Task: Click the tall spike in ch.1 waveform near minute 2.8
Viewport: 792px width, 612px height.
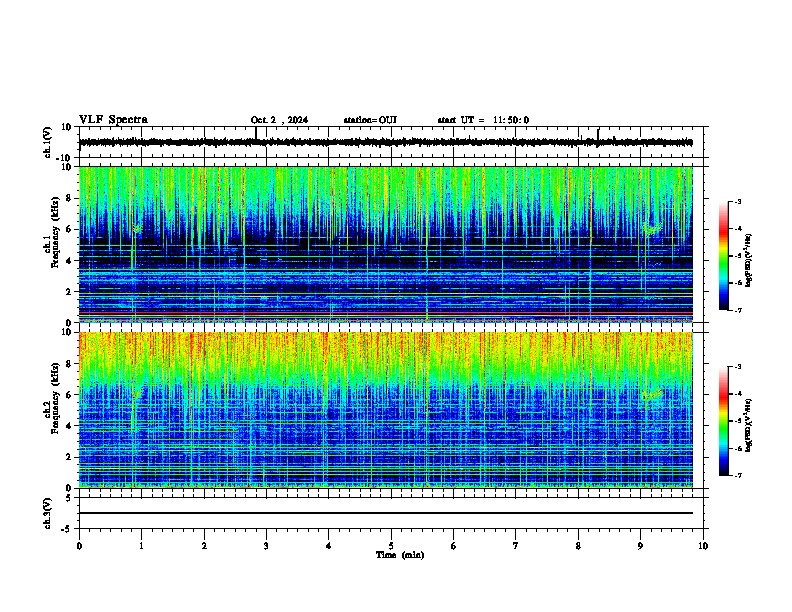Action: click(256, 132)
